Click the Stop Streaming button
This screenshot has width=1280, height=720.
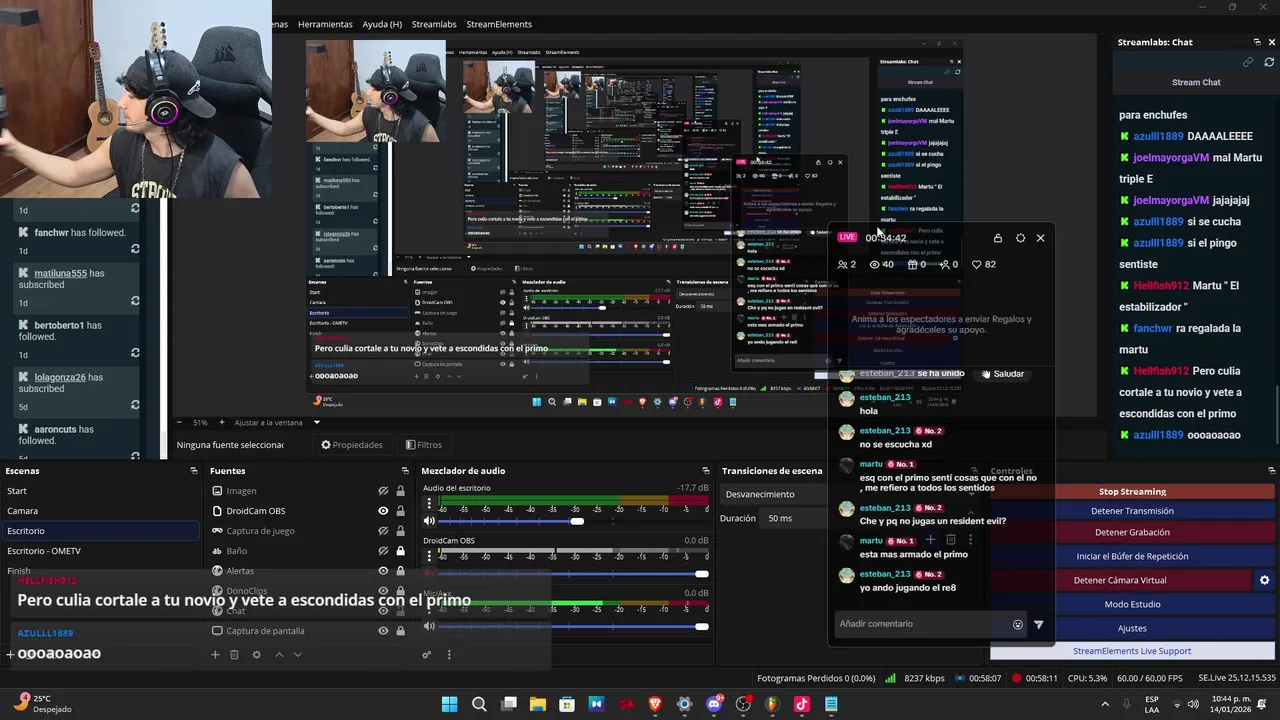click(1132, 491)
